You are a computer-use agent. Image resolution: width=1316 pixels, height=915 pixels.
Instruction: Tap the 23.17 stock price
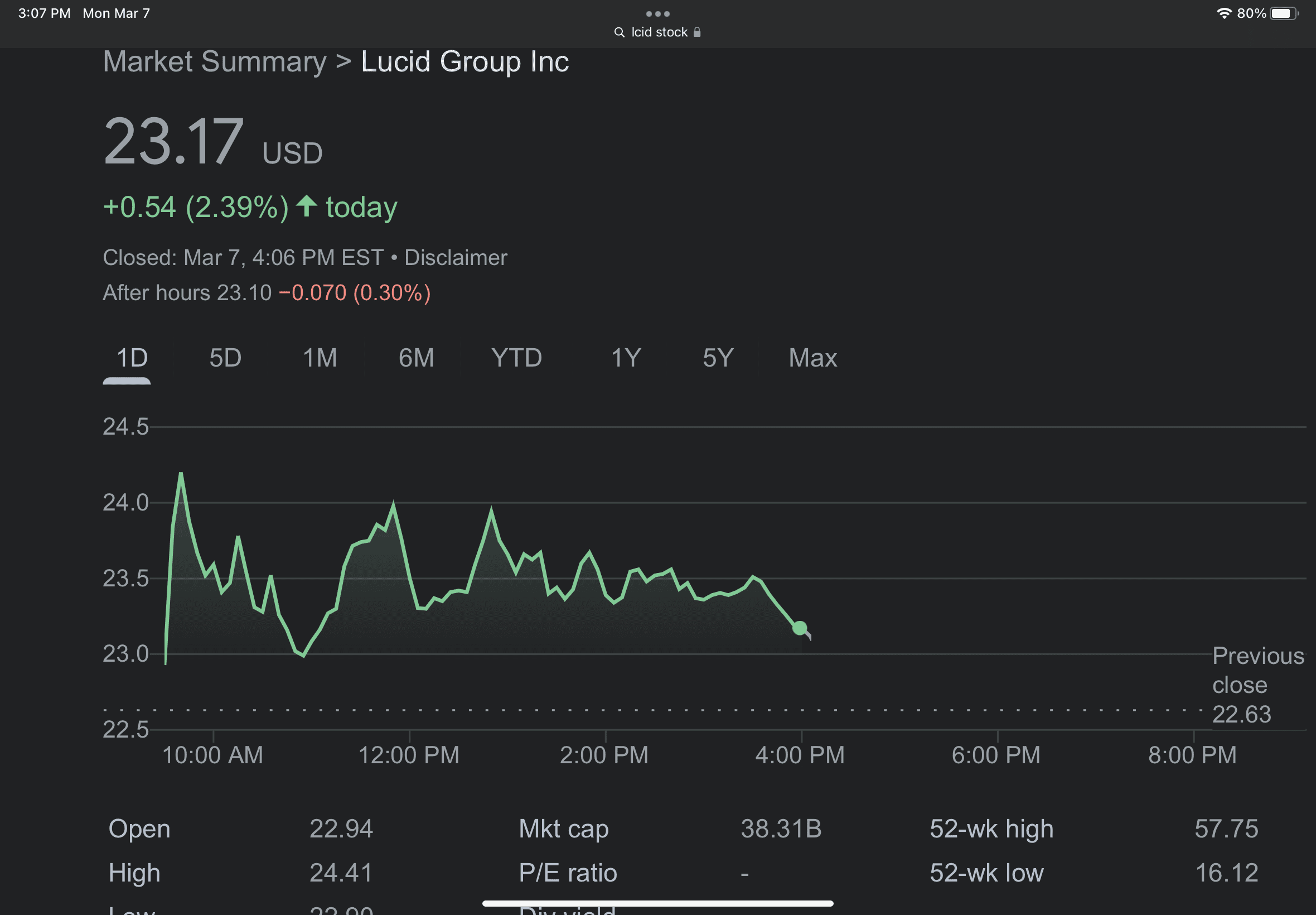[173, 142]
